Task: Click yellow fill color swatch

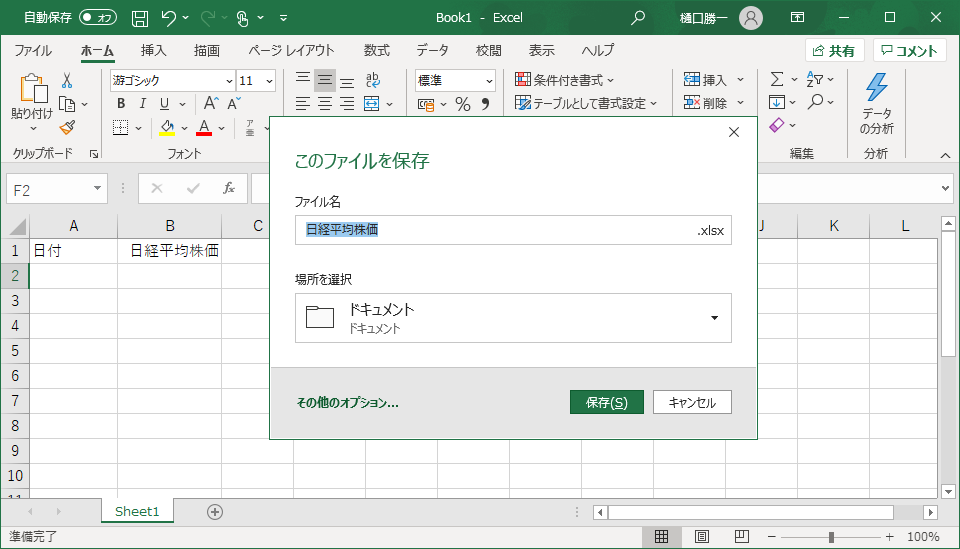Action: click(x=167, y=128)
